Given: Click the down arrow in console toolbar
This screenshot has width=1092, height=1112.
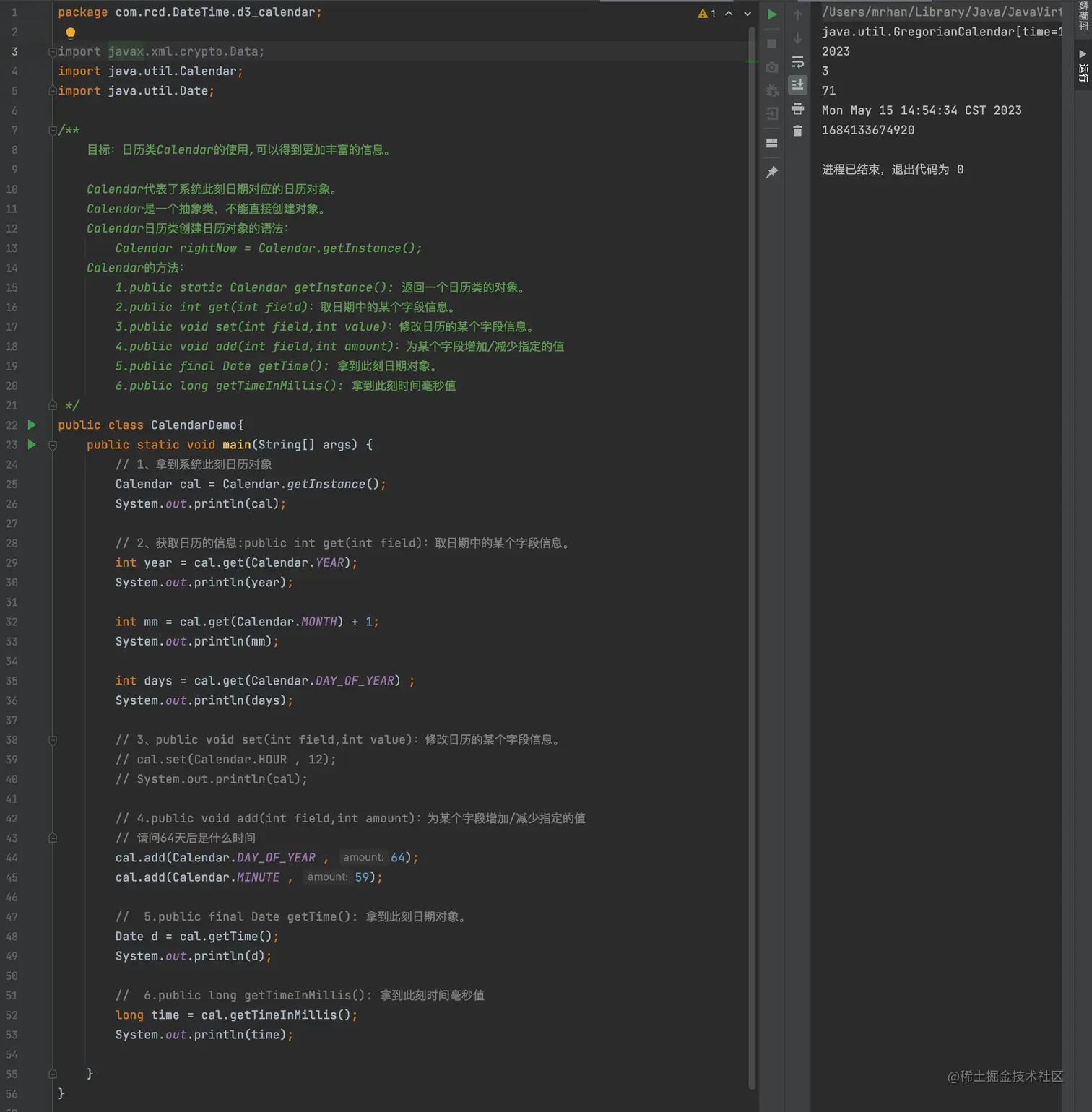Looking at the screenshot, I should (x=797, y=38).
